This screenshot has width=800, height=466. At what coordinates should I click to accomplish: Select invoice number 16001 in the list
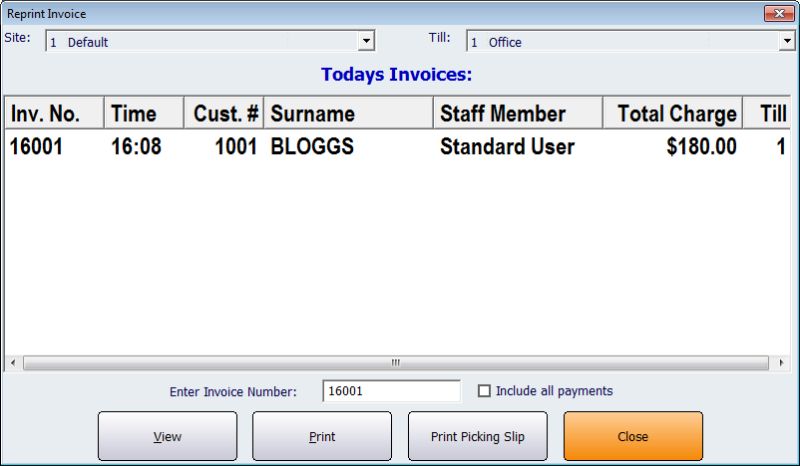[x=36, y=147]
